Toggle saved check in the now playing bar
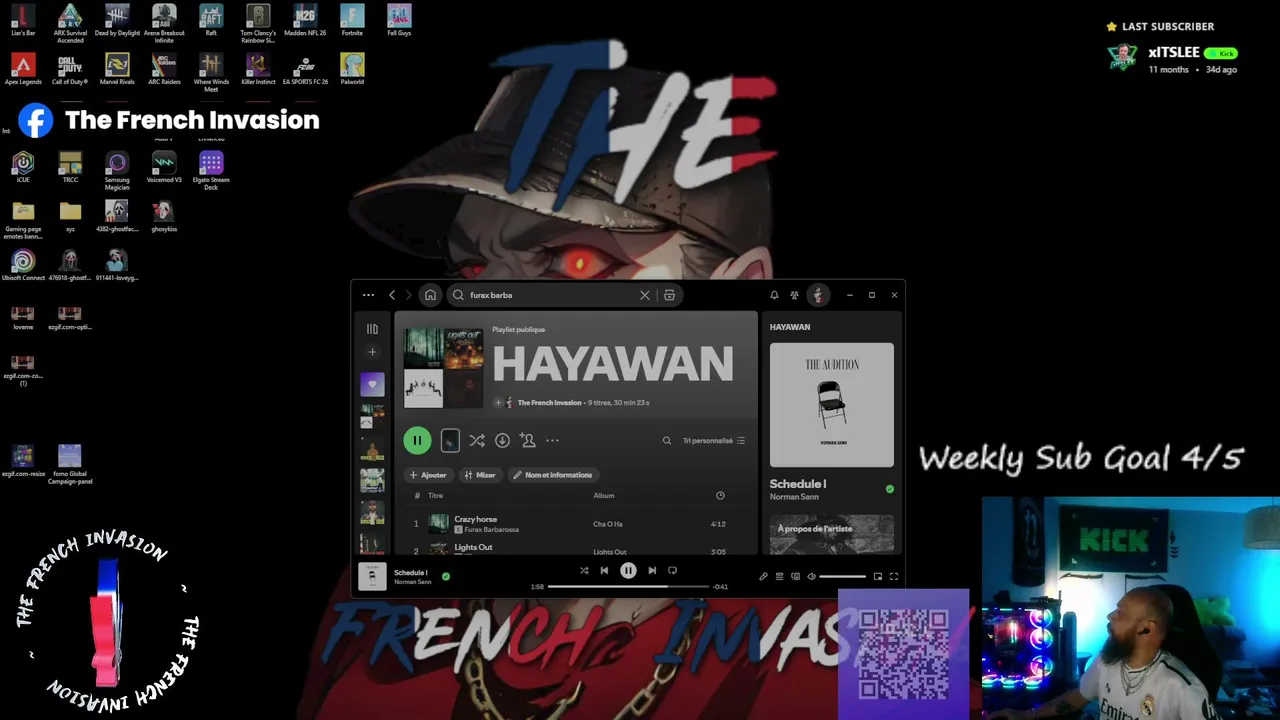The height and width of the screenshot is (720, 1280). click(x=446, y=576)
